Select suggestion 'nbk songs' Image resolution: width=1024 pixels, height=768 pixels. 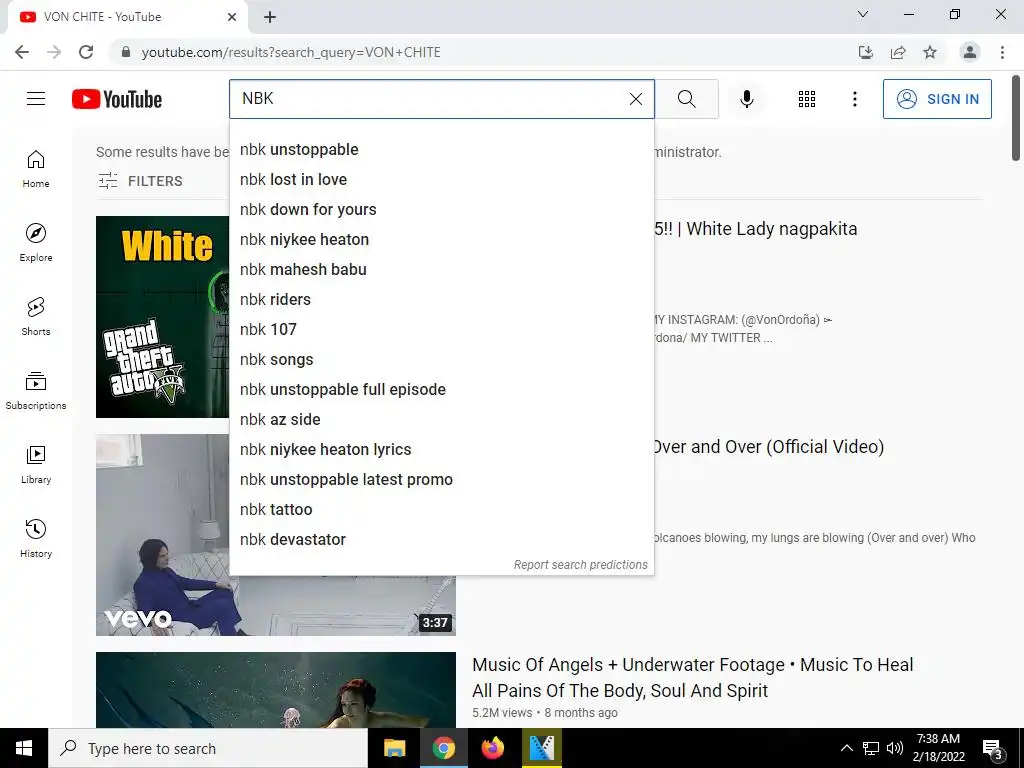441,360
